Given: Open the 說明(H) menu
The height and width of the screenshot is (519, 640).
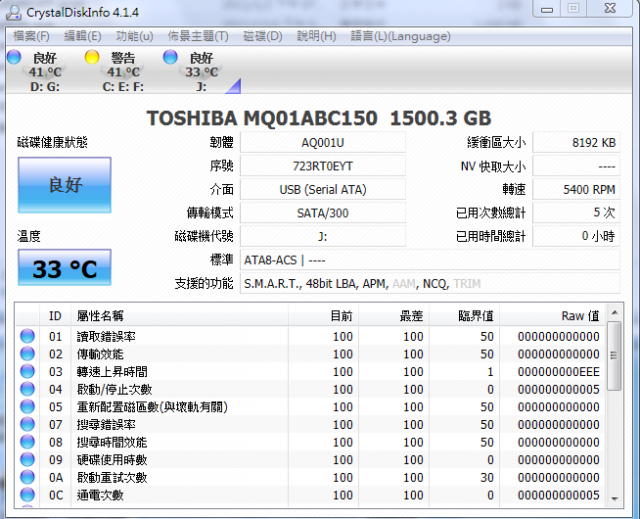Looking at the screenshot, I should click(x=316, y=36).
